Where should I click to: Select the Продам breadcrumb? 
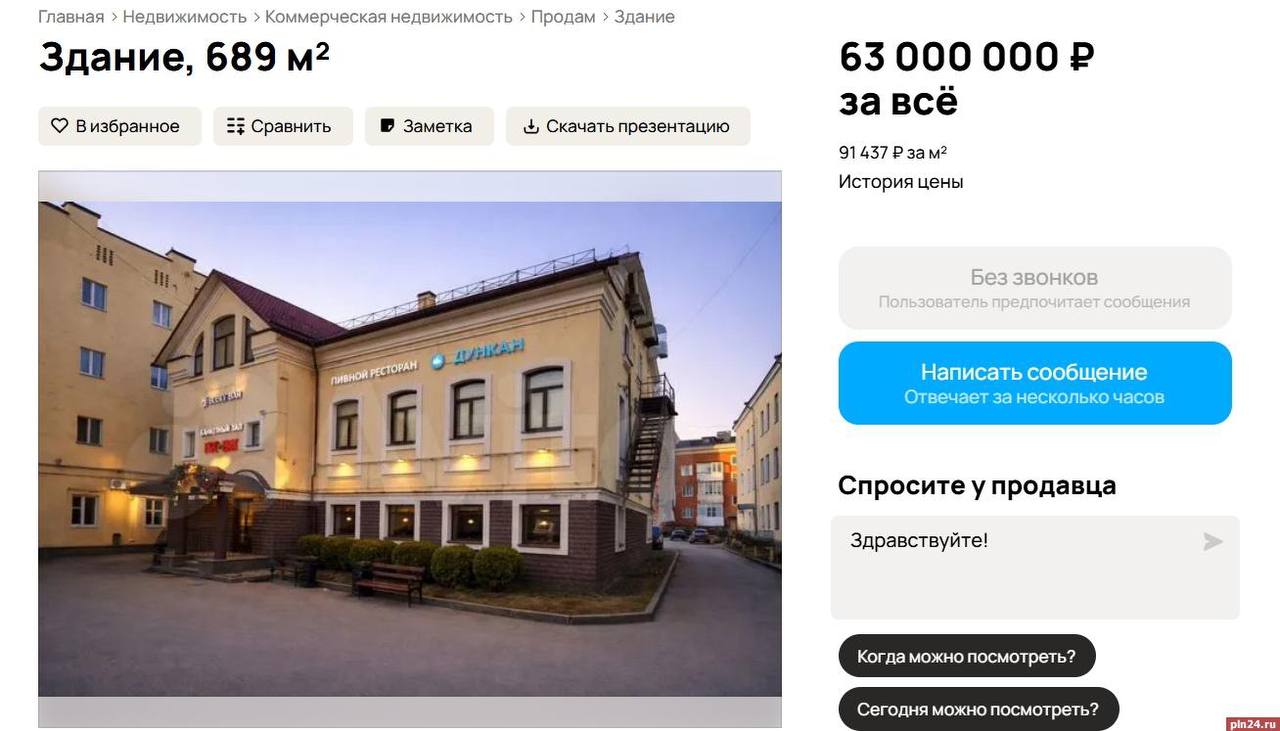coord(563,17)
